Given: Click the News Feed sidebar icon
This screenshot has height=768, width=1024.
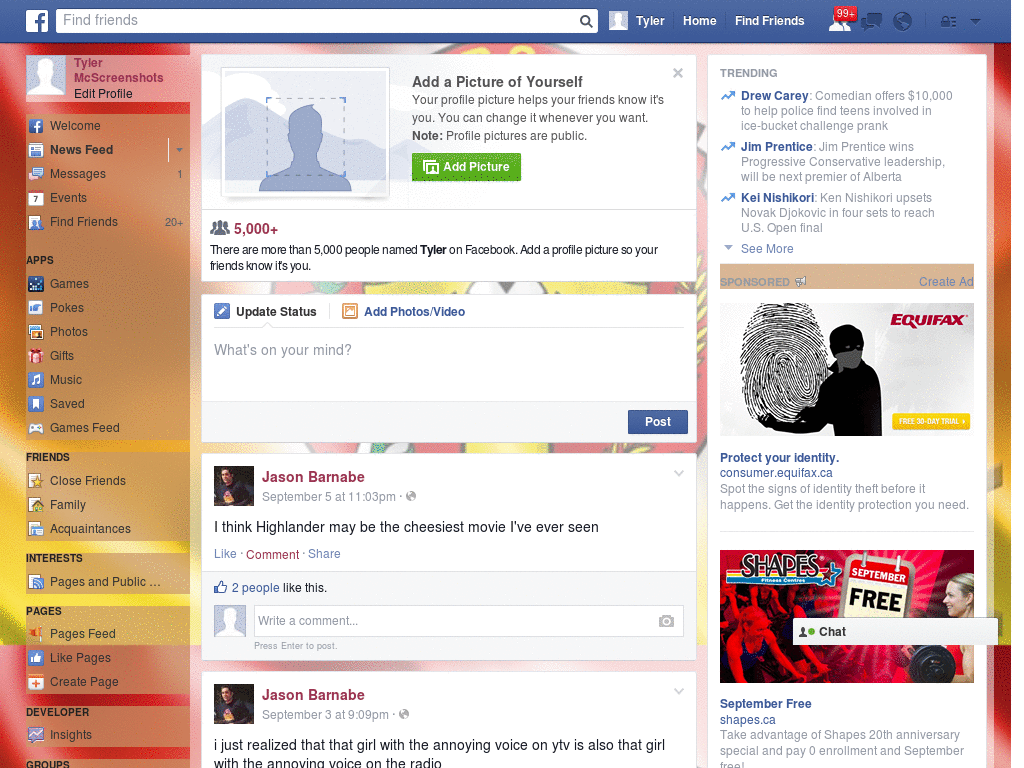Looking at the screenshot, I should point(36,150).
